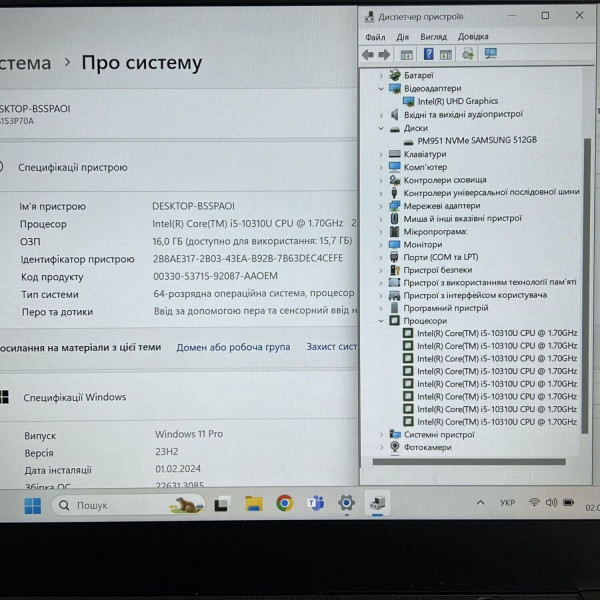Expand the Монітори node

tap(381, 245)
